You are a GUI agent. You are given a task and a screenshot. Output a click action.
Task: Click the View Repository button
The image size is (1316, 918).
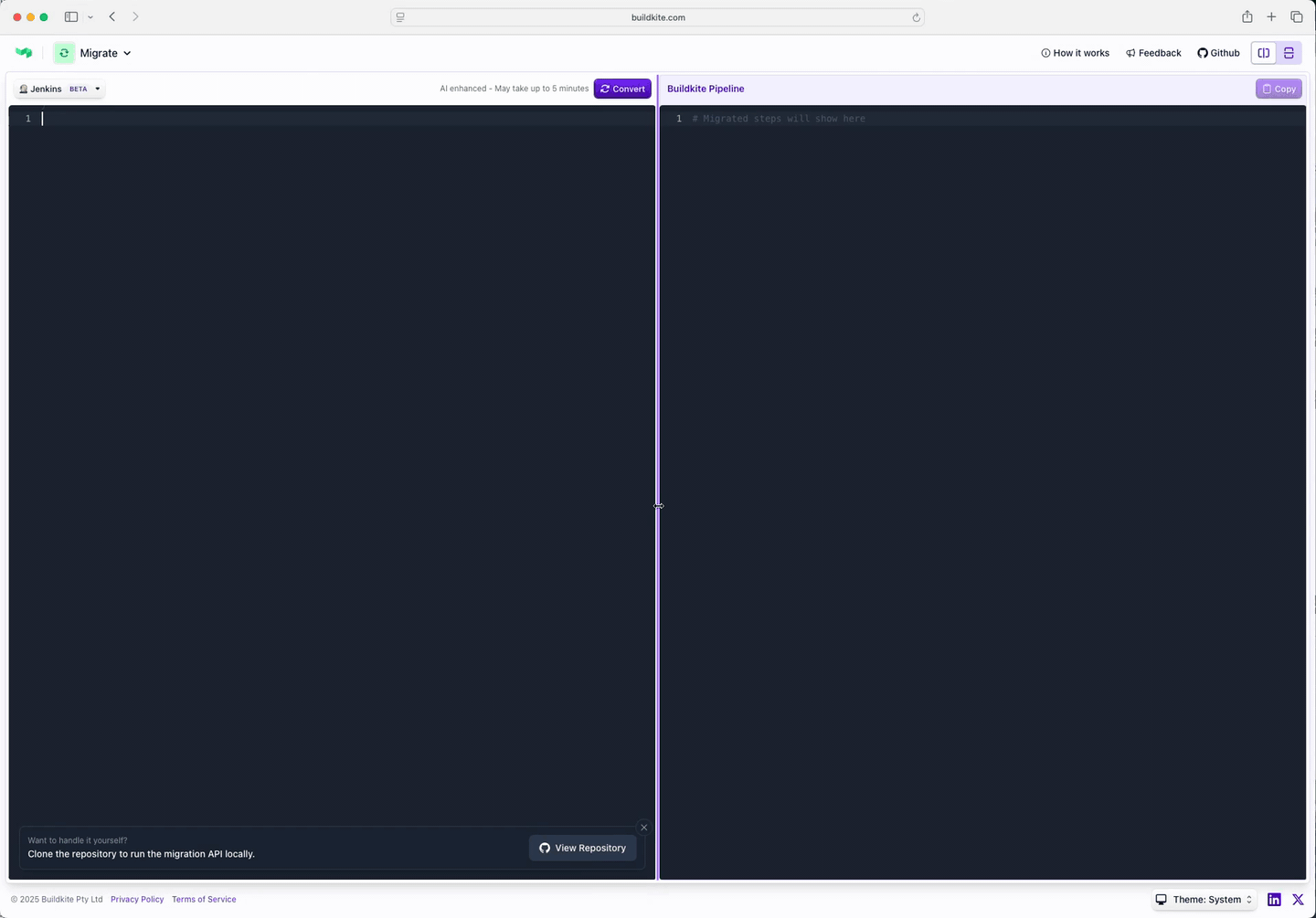[x=582, y=848]
